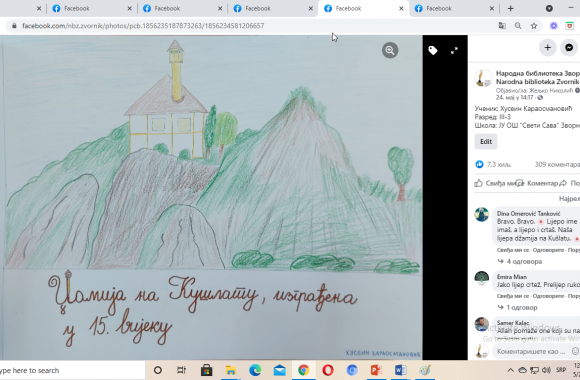Open the Messenger icon
The image size is (580, 380).
point(569,48)
